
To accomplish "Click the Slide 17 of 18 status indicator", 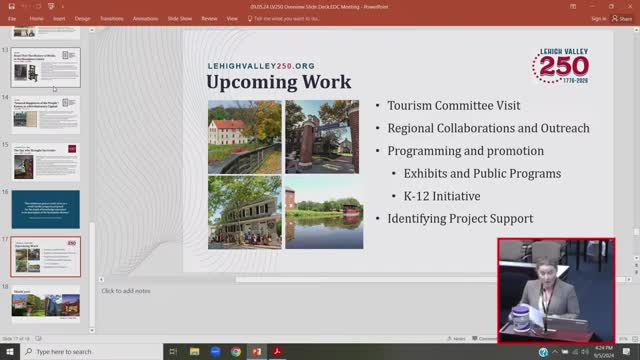I will click(16, 339).
